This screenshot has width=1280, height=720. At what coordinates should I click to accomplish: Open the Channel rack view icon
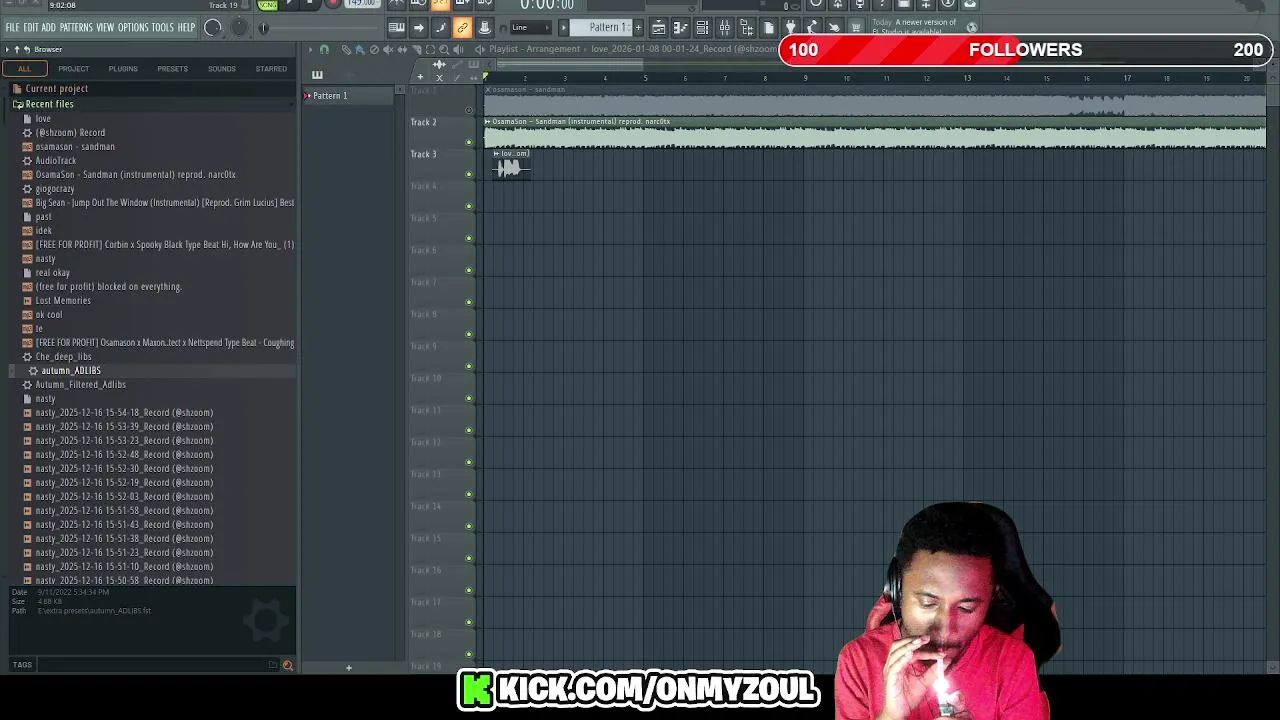tap(702, 27)
